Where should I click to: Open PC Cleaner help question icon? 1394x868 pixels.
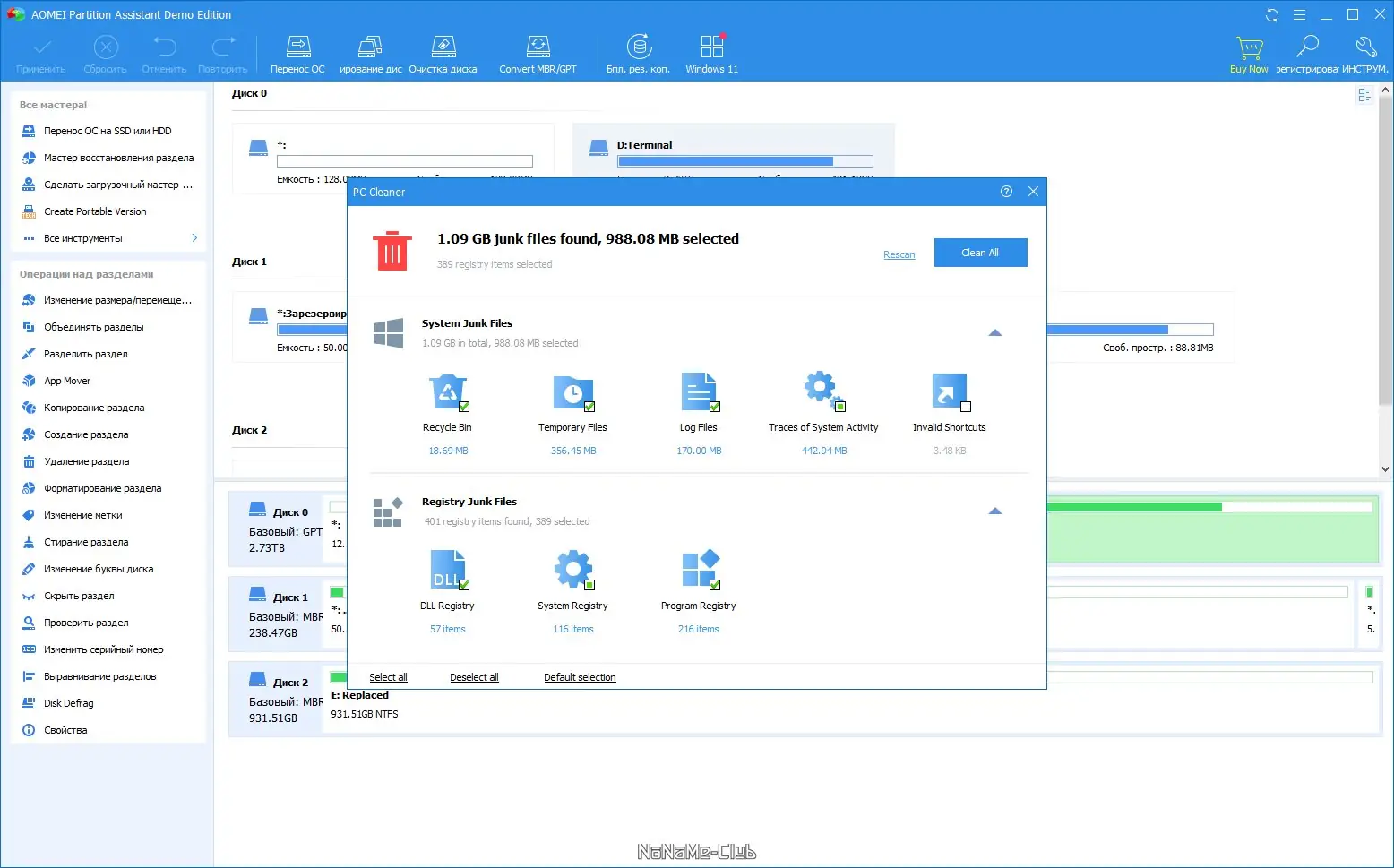pos(1006,192)
